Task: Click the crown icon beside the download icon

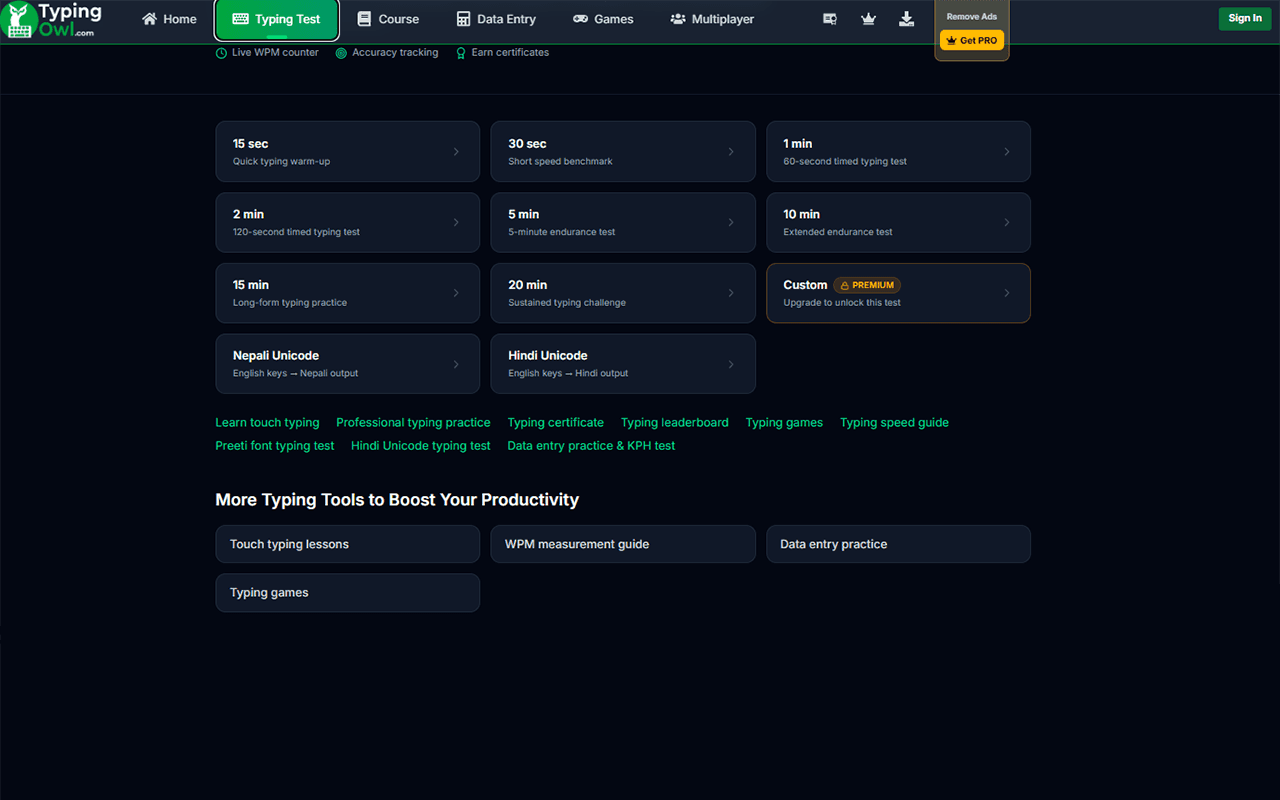Action: [868, 19]
